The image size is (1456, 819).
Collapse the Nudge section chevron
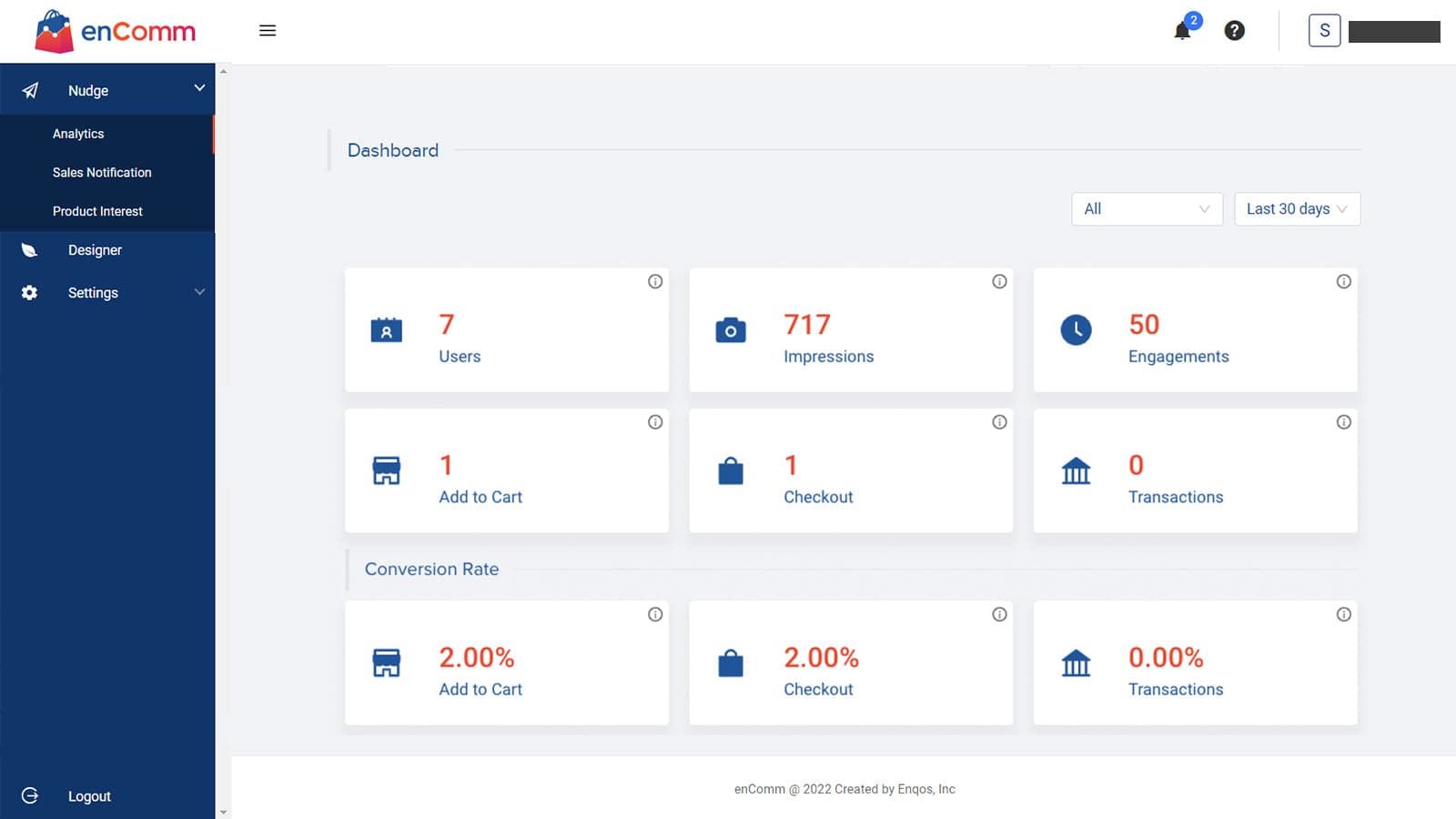[199, 88]
